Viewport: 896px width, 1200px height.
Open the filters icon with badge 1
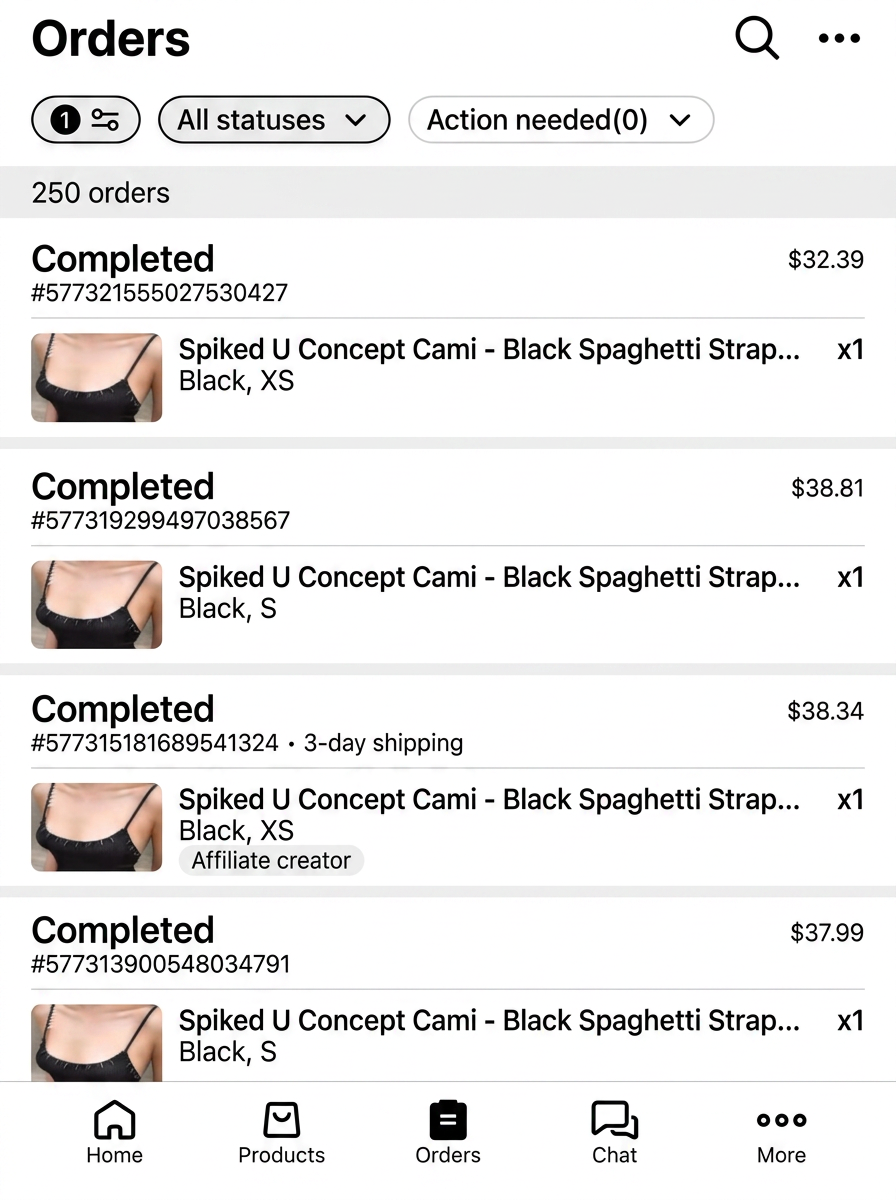pos(85,119)
